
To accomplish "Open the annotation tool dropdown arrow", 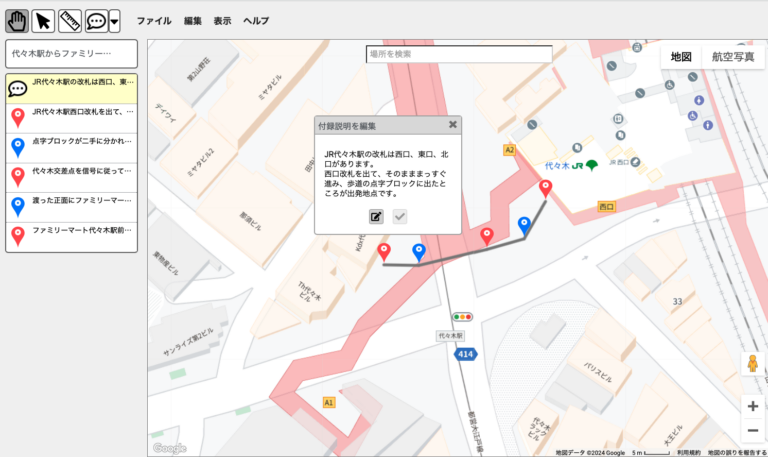I will [x=115, y=22].
